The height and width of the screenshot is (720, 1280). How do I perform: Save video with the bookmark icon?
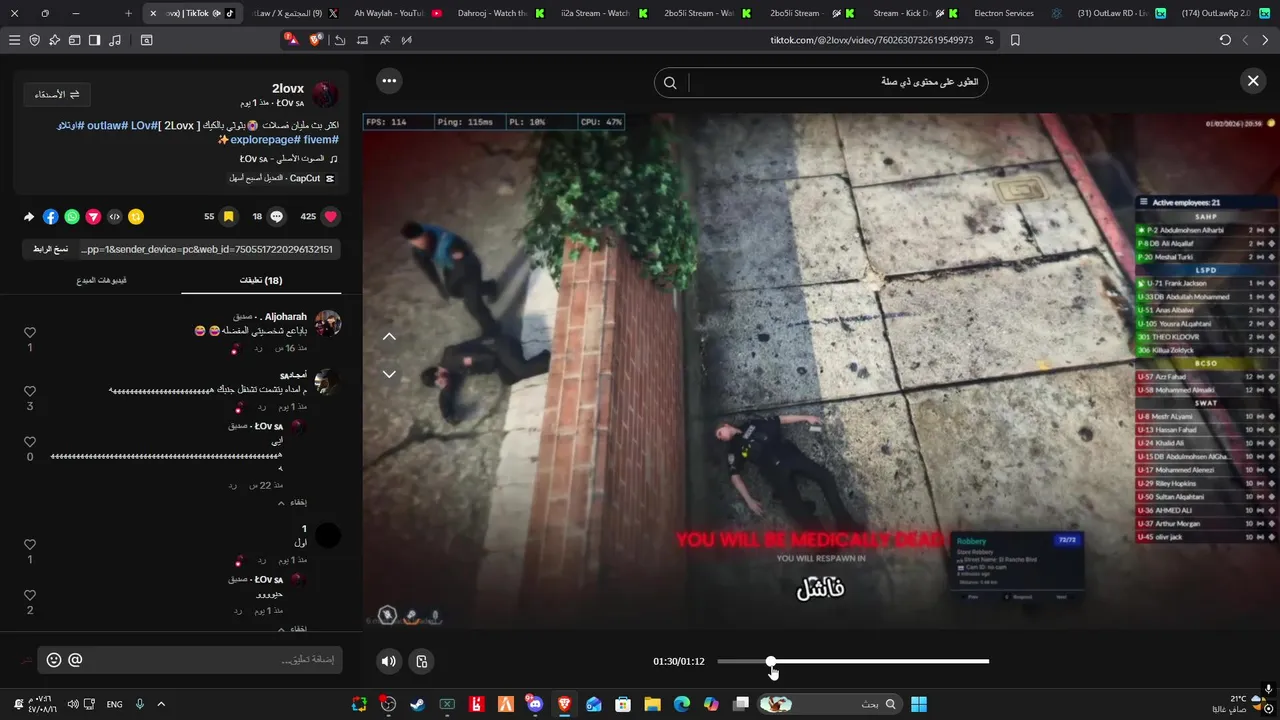pyautogui.click(x=229, y=216)
